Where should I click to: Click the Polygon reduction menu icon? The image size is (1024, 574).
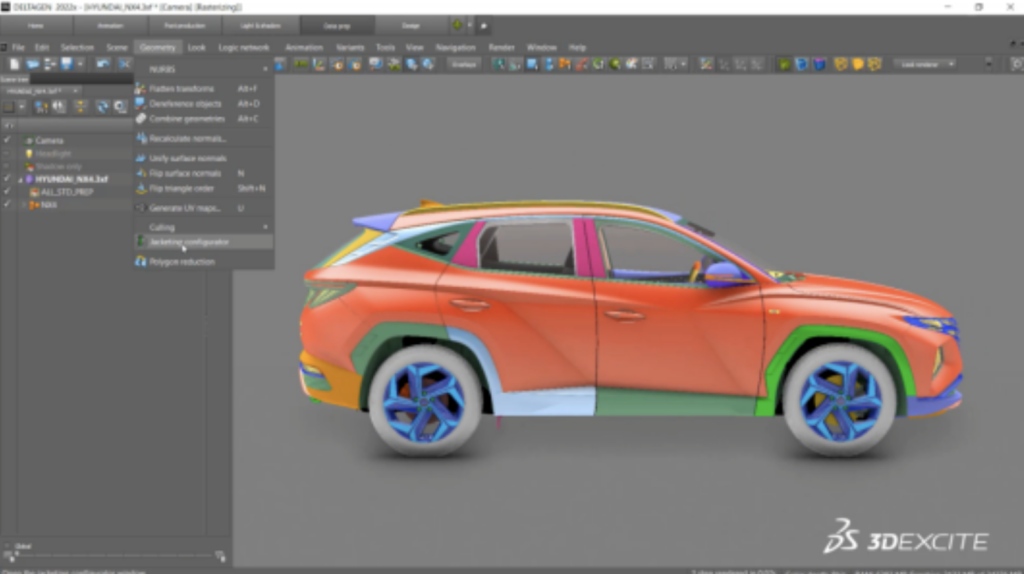tap(142, 262)
